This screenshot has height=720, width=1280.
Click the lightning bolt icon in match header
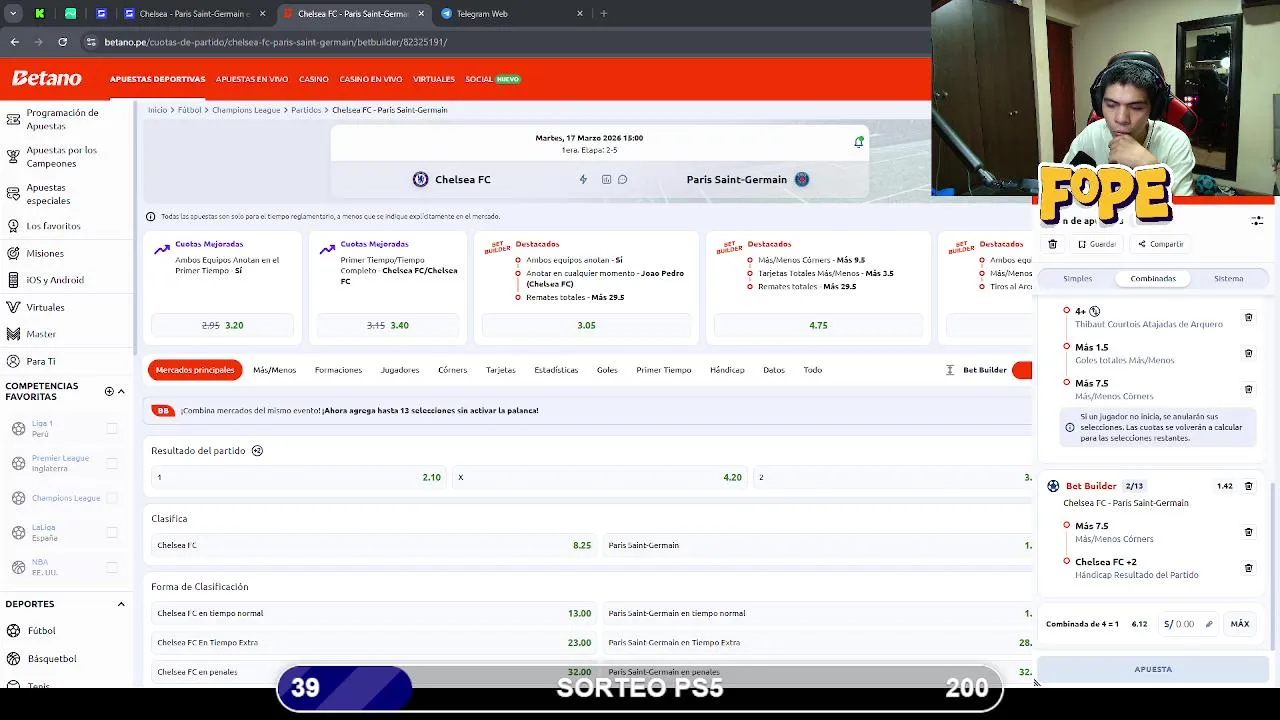[583, 179]
